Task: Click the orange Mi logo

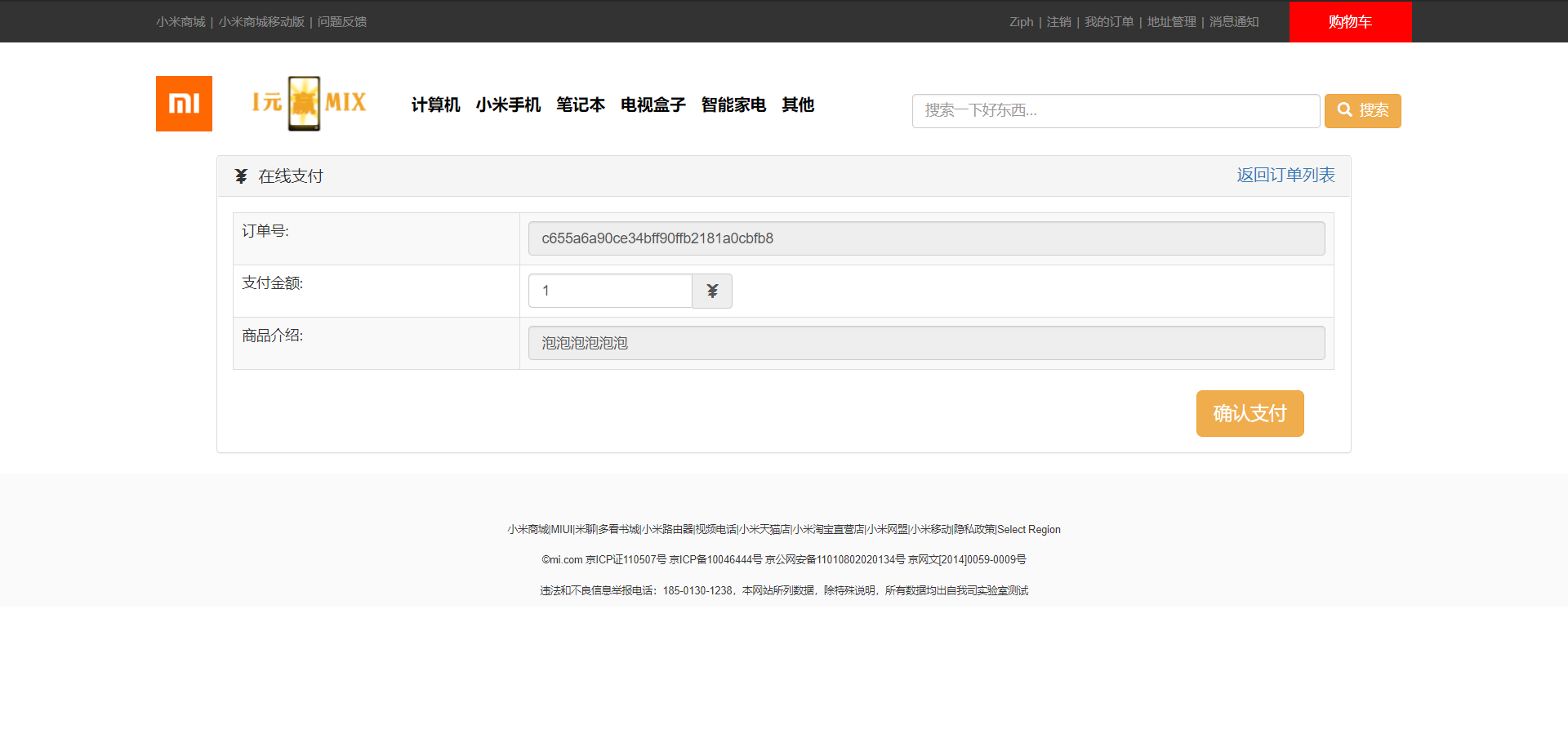Action: 184,104
